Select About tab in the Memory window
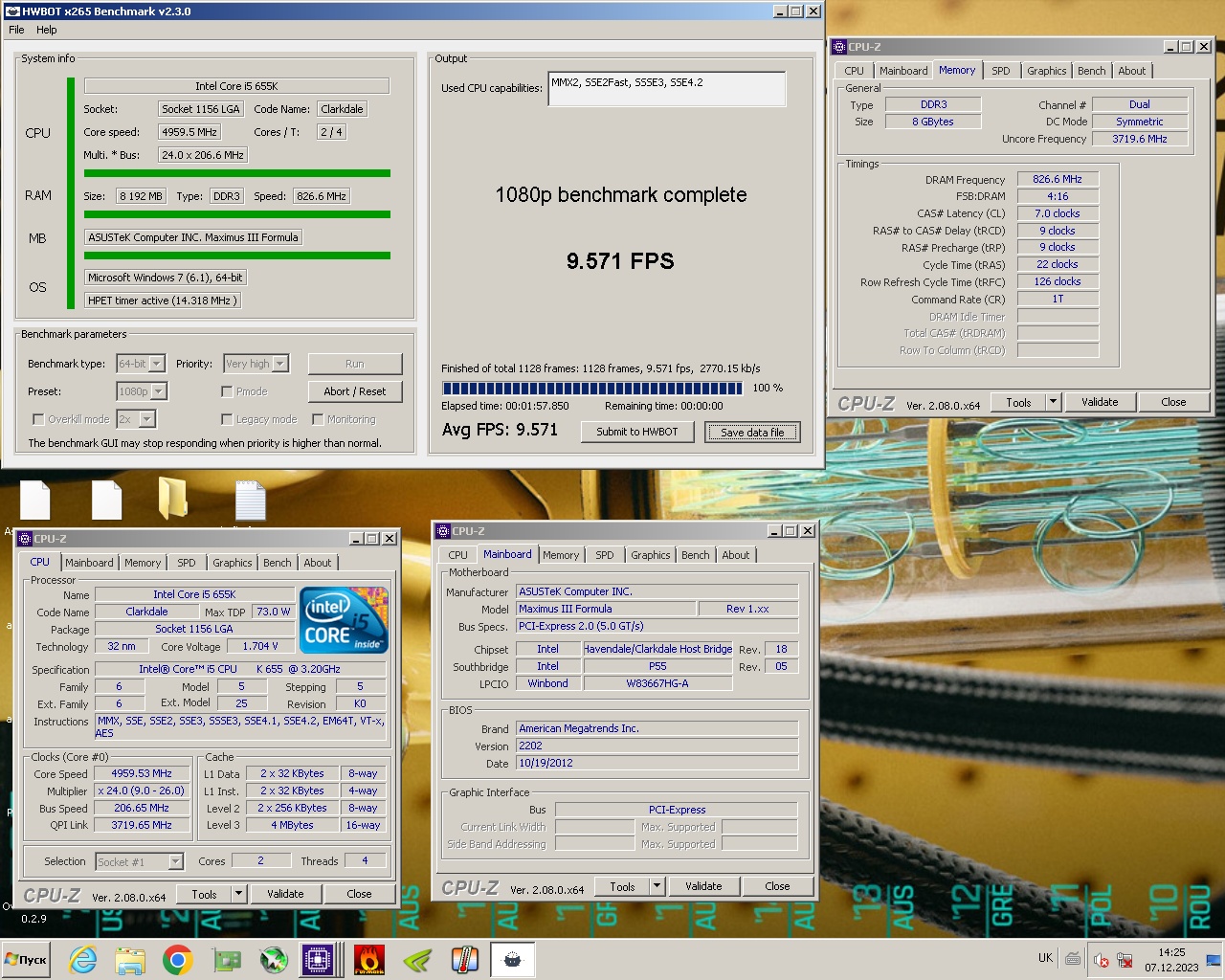1225x980 pixels. [1132, 71]
